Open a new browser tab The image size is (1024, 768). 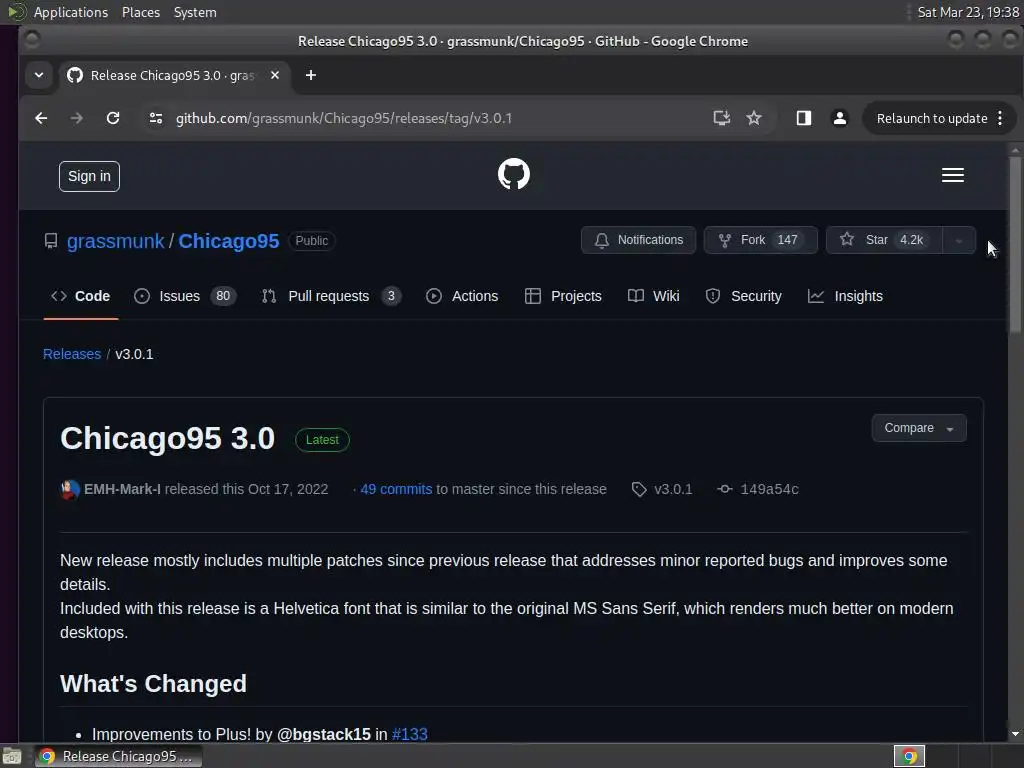(x=311, y=75)
